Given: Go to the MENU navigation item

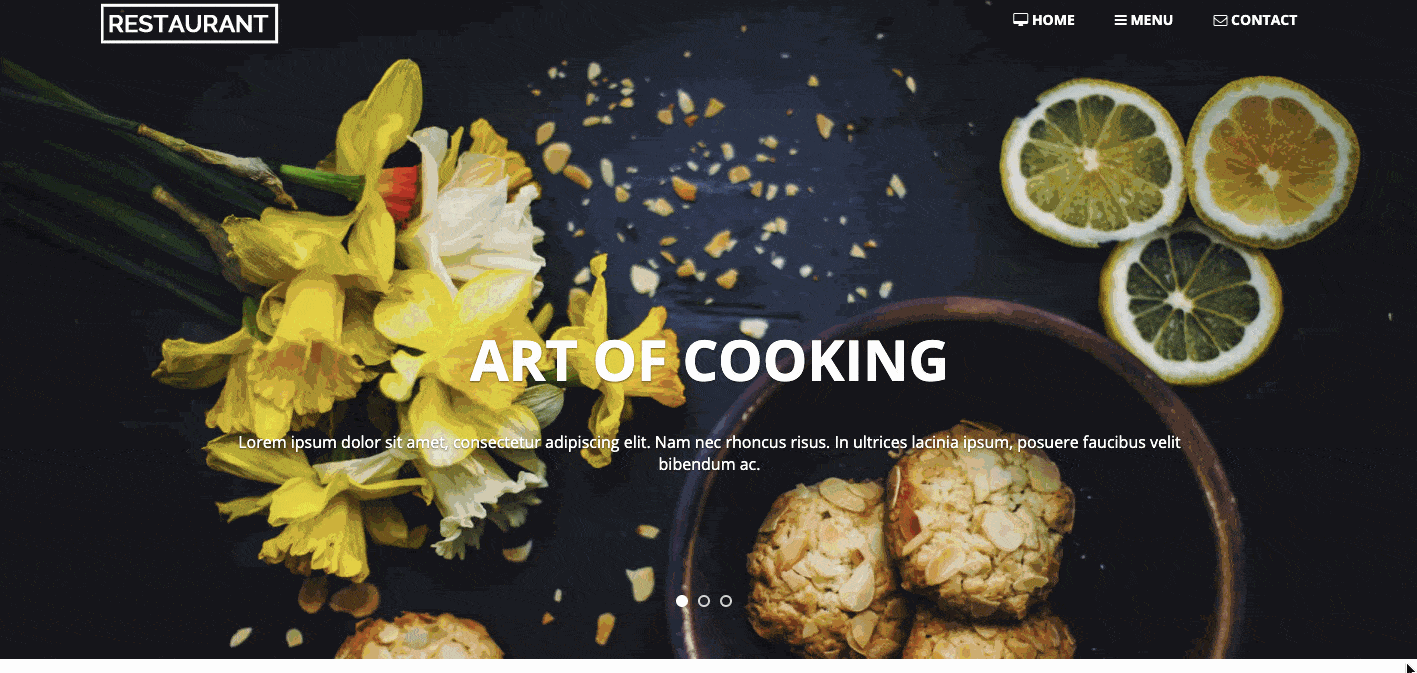Looking at the screenshot, I should 1144,20.
